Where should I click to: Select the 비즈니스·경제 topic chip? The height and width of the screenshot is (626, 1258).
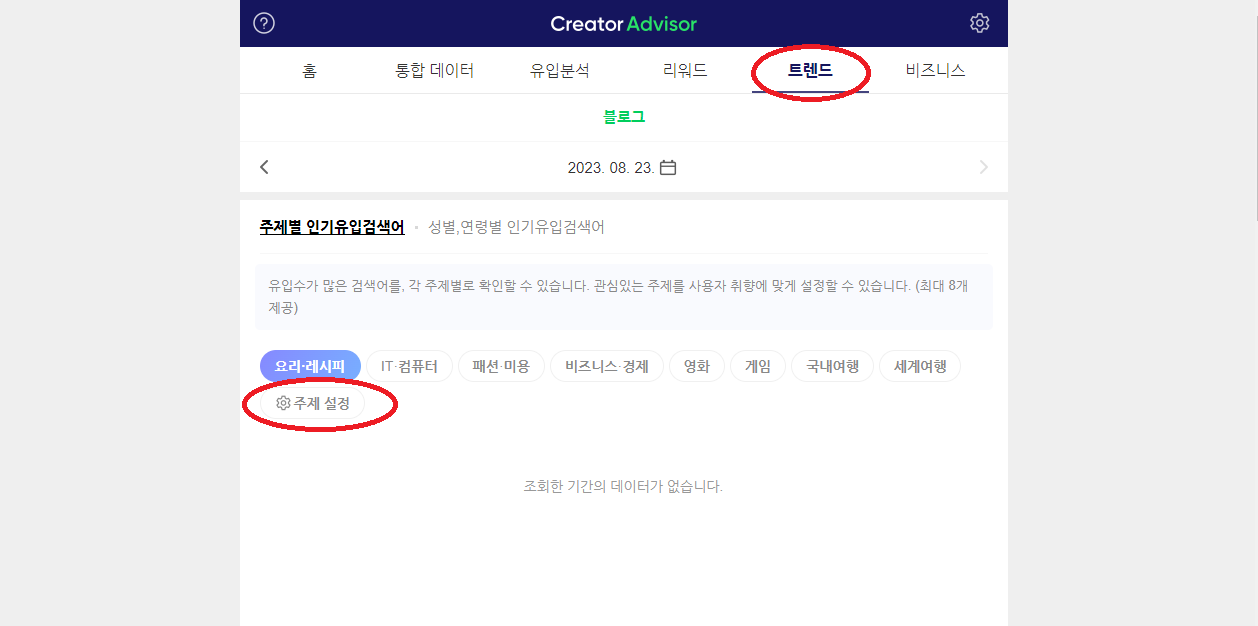pyautogui.click(x=607, y=366)
